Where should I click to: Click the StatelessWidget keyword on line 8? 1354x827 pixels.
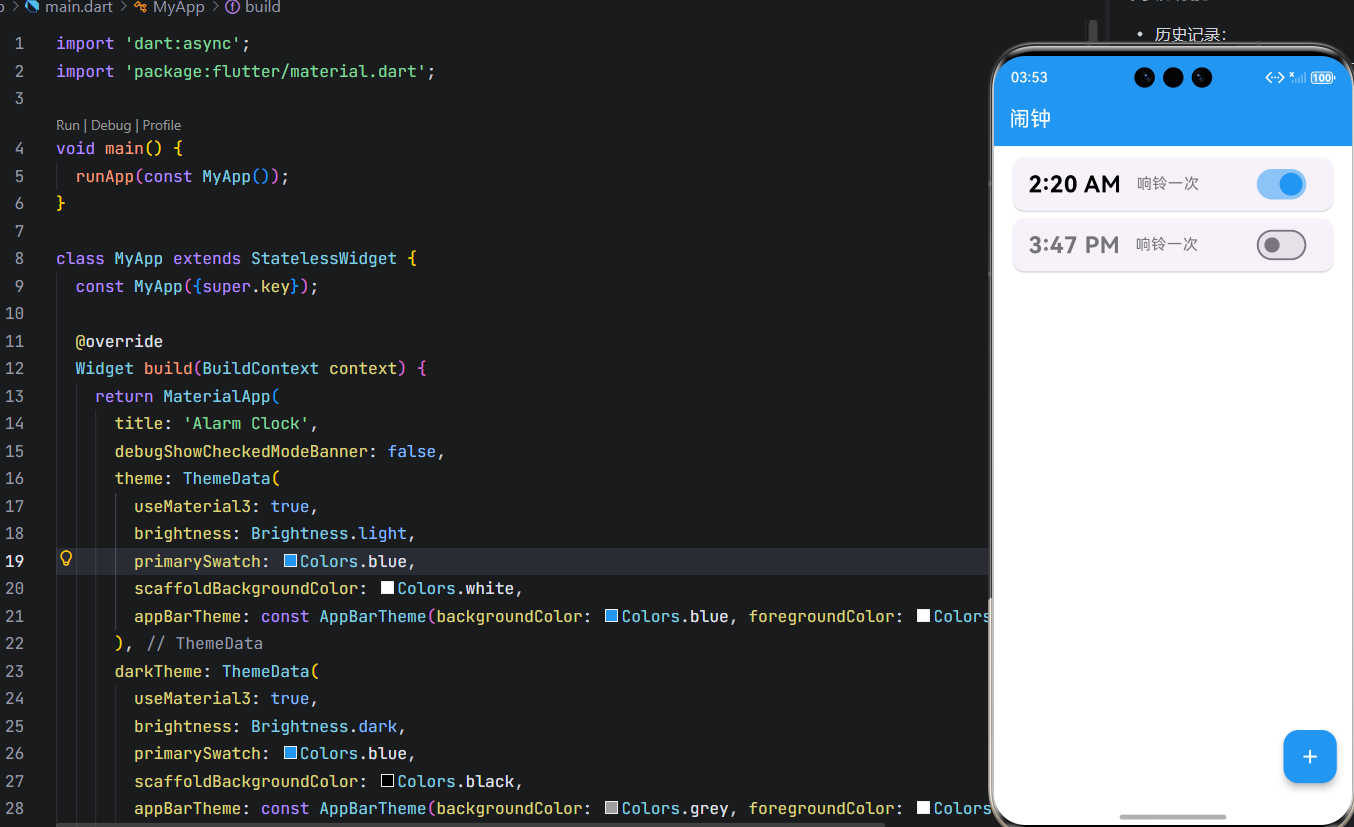pos(324,258)
